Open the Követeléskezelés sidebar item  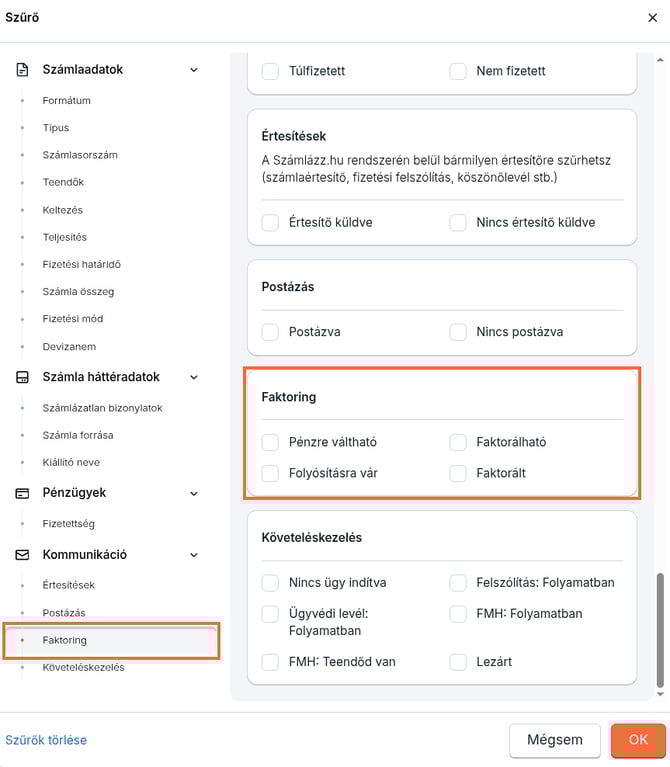83,667
